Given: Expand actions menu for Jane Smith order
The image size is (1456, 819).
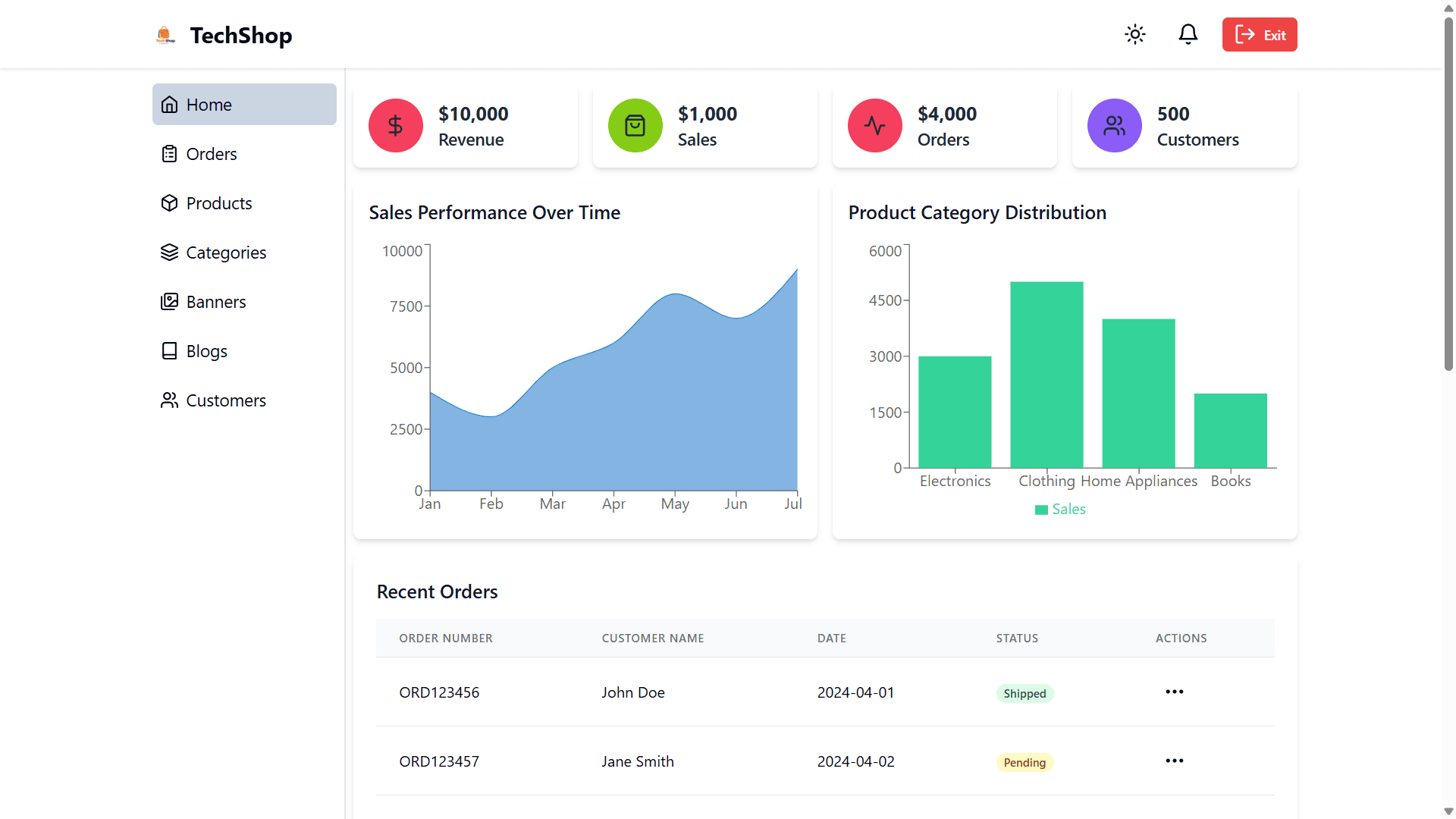Looking at the screenshot, I should point(1174,761).
